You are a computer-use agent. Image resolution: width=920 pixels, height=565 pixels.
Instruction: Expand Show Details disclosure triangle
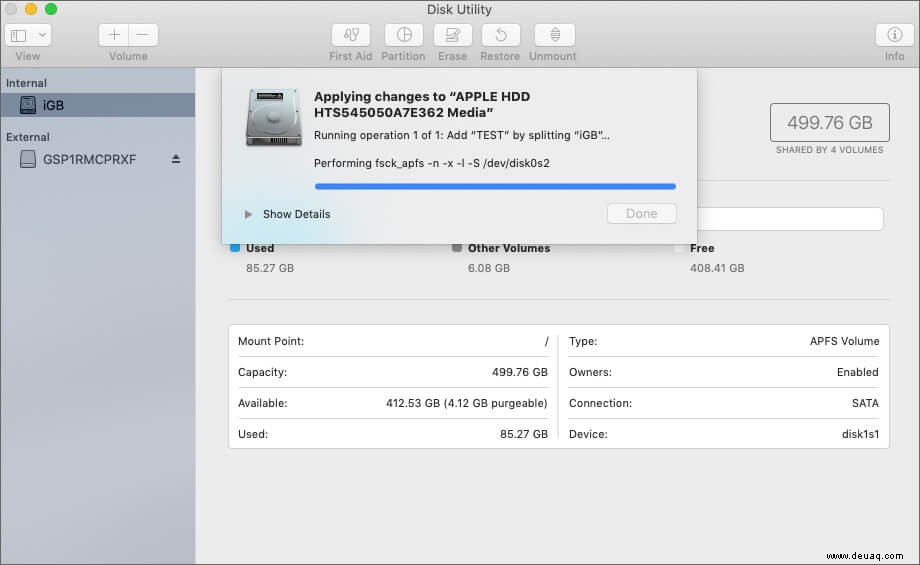(248, 214)
